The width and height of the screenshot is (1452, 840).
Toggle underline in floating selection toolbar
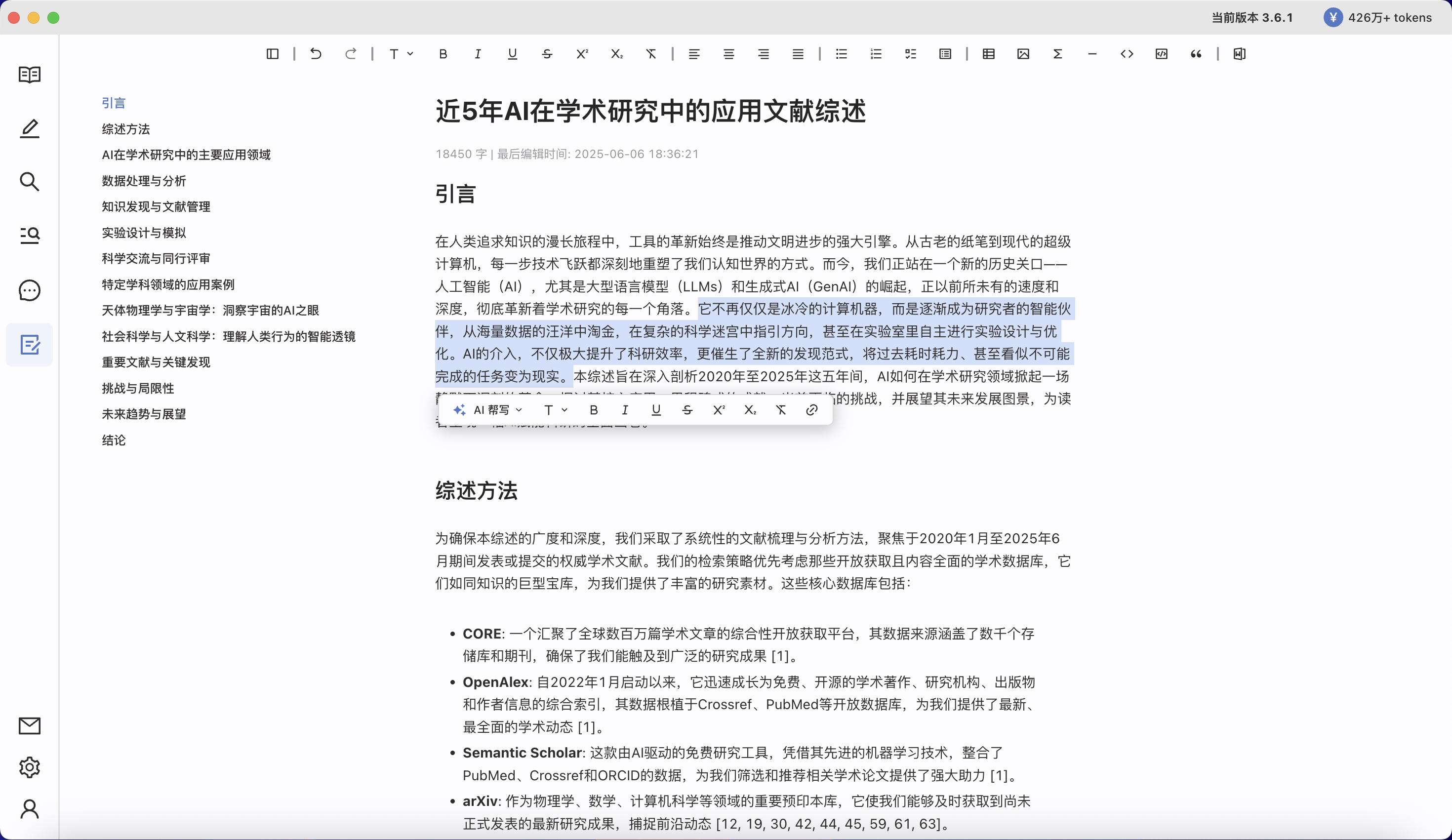656,410
